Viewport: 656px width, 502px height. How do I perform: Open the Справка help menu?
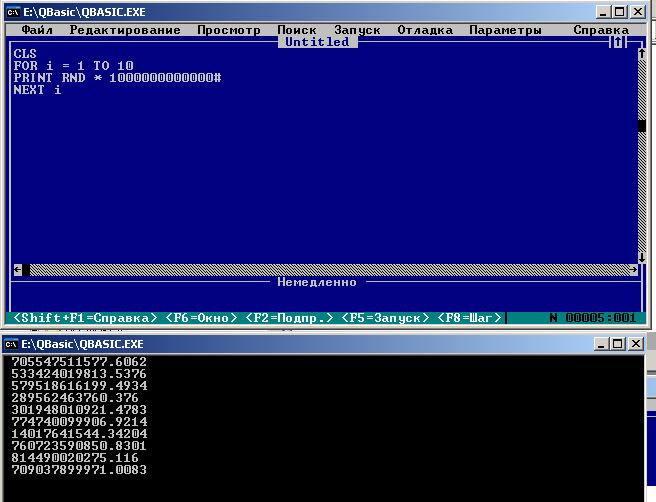601,30
